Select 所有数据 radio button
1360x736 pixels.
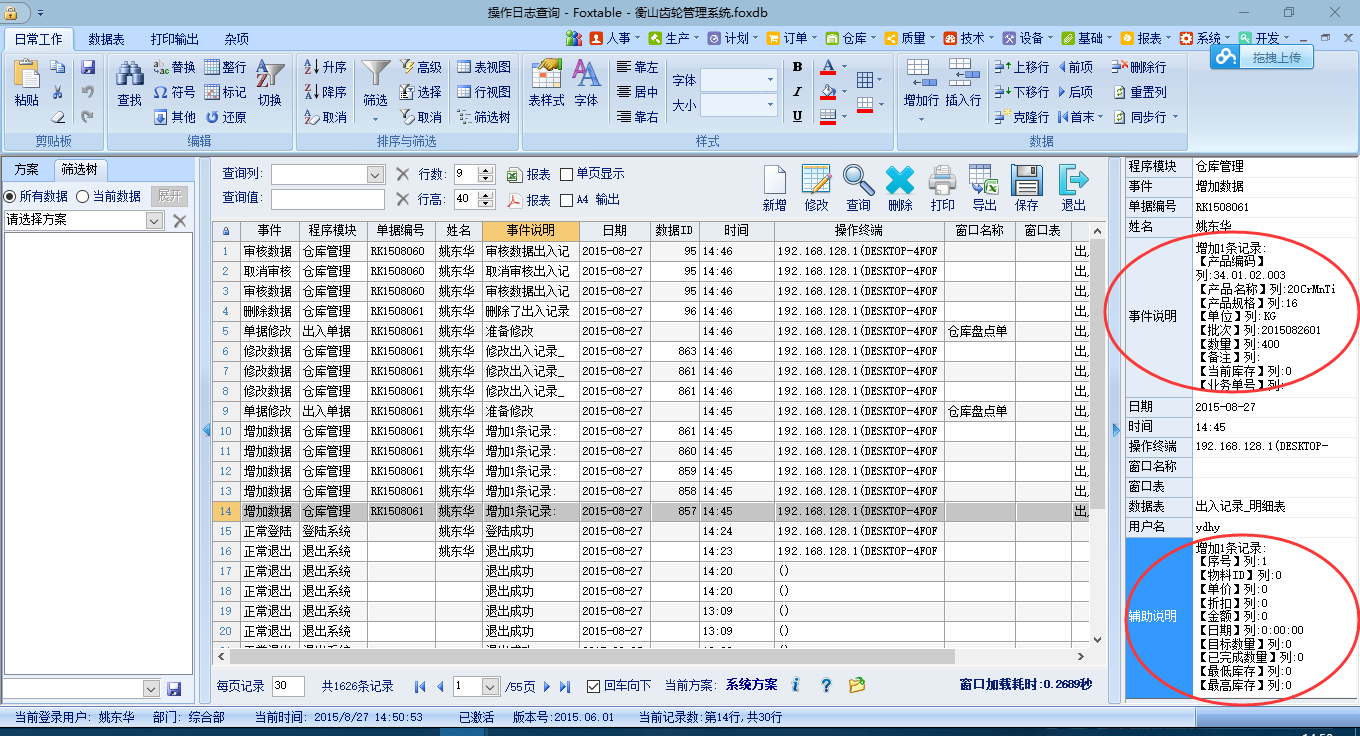tap(11, 196)
